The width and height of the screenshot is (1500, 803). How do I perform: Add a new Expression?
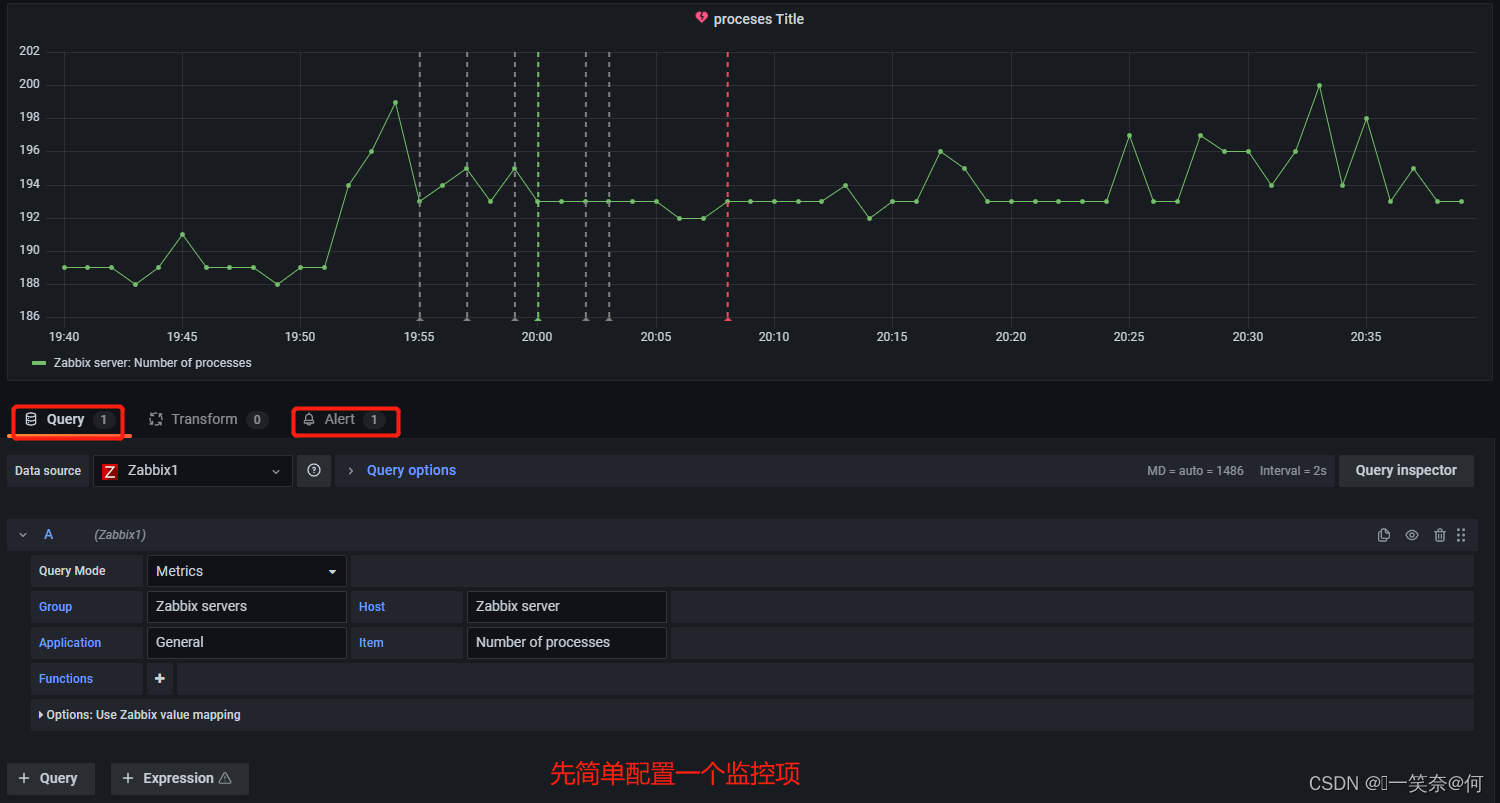[180, 778]
